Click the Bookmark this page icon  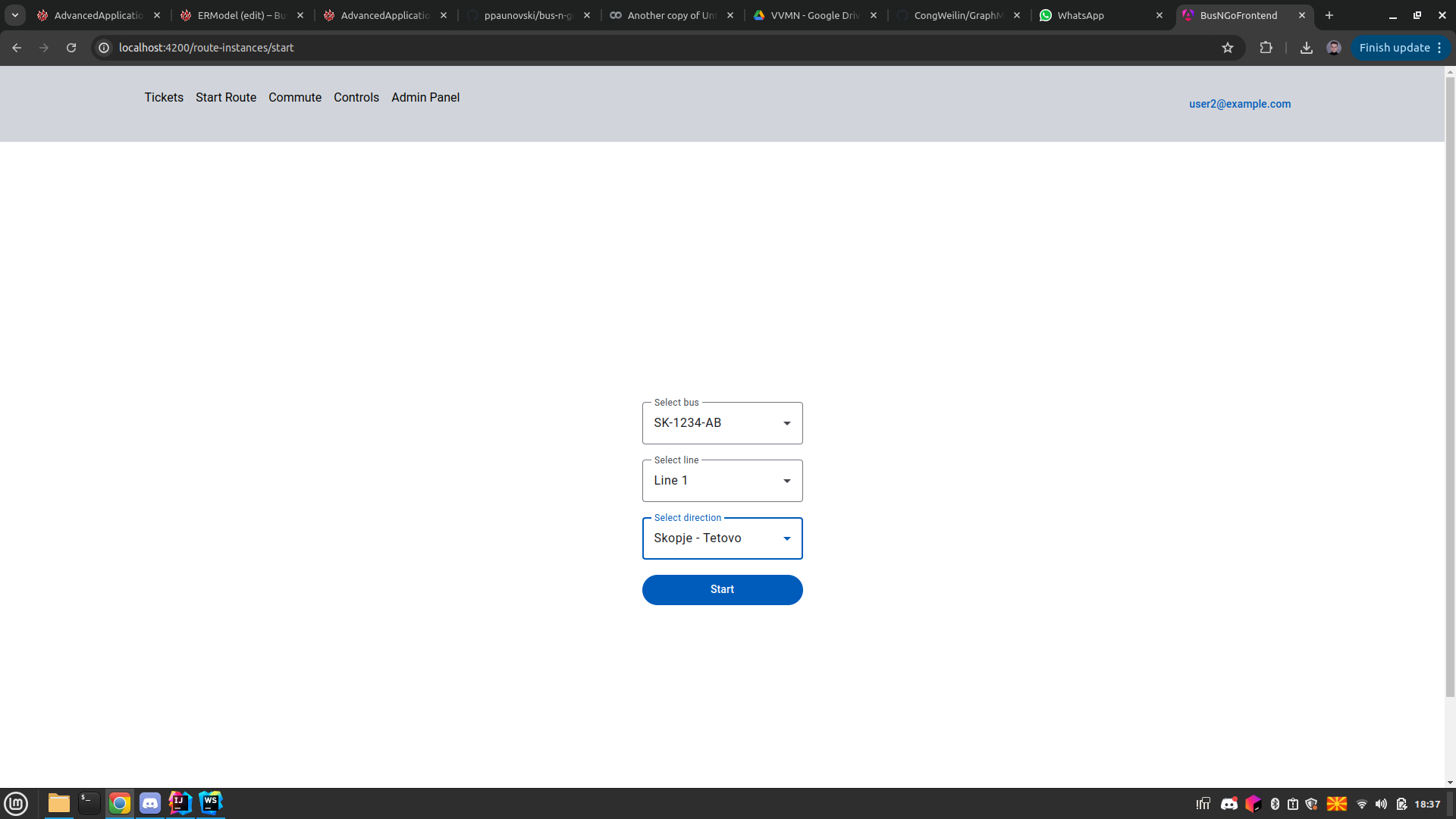pos(1227,48)
